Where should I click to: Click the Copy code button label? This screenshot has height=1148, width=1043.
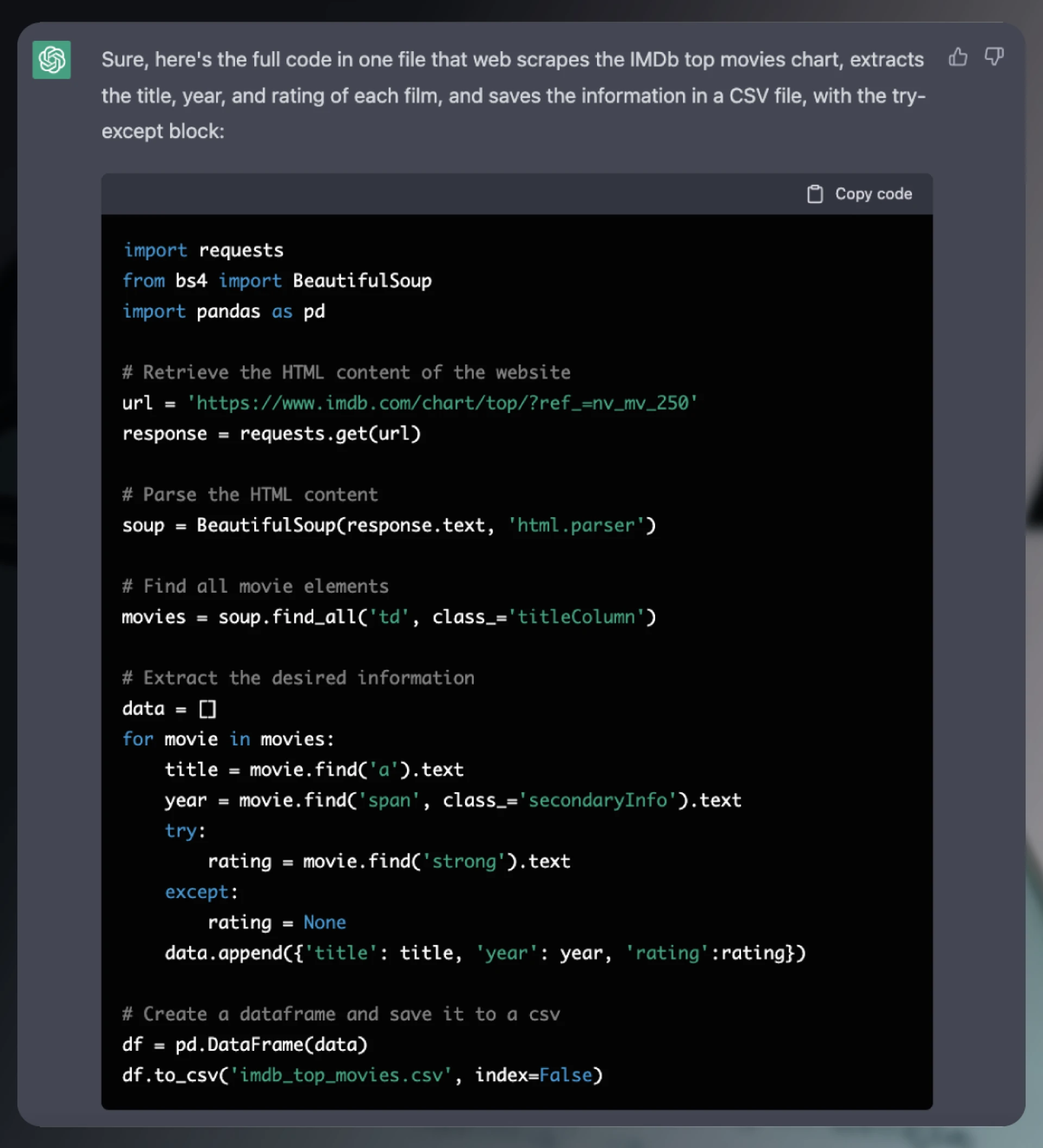(x=874, y=194)
